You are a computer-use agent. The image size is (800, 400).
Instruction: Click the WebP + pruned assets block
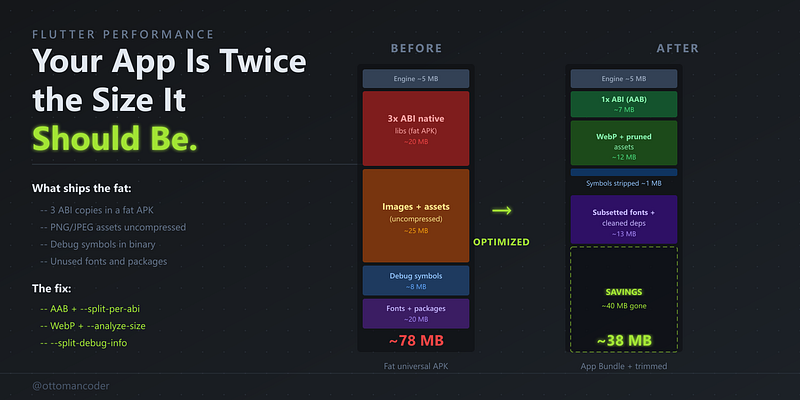pos(624,143)
